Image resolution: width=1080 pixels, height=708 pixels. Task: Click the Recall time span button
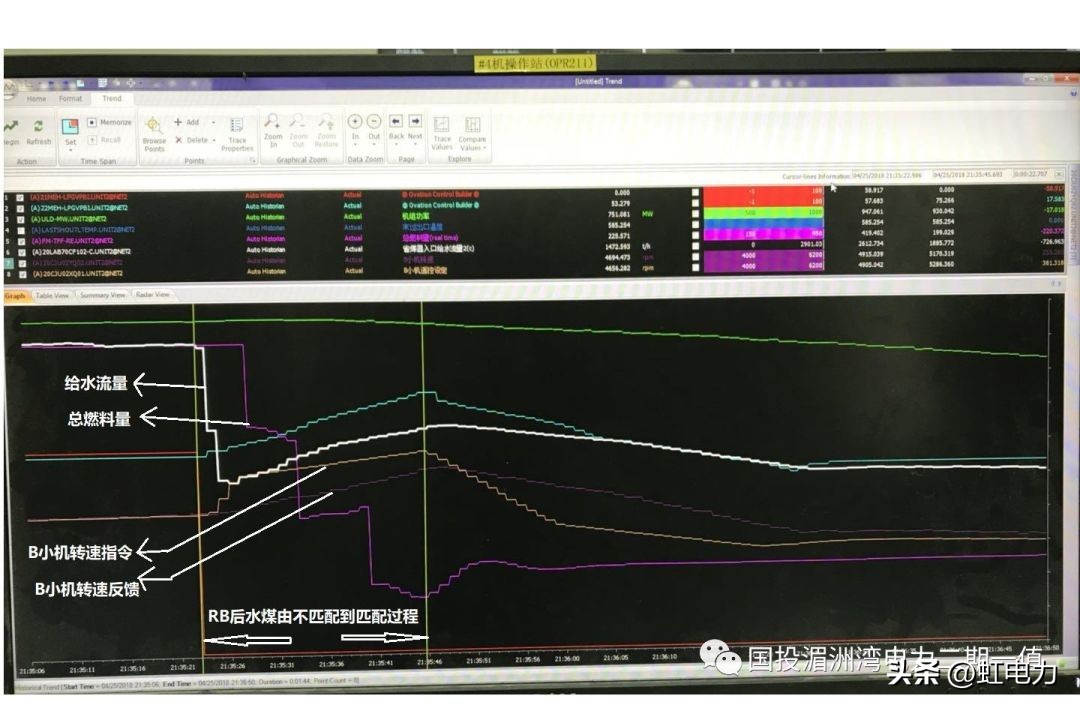point(105,139)
